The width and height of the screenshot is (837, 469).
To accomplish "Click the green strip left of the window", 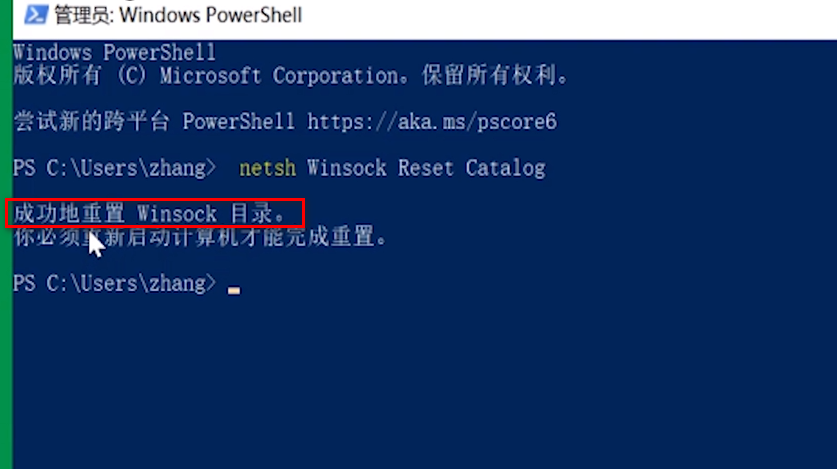I will pyautogui.click(x=6, y=235).
